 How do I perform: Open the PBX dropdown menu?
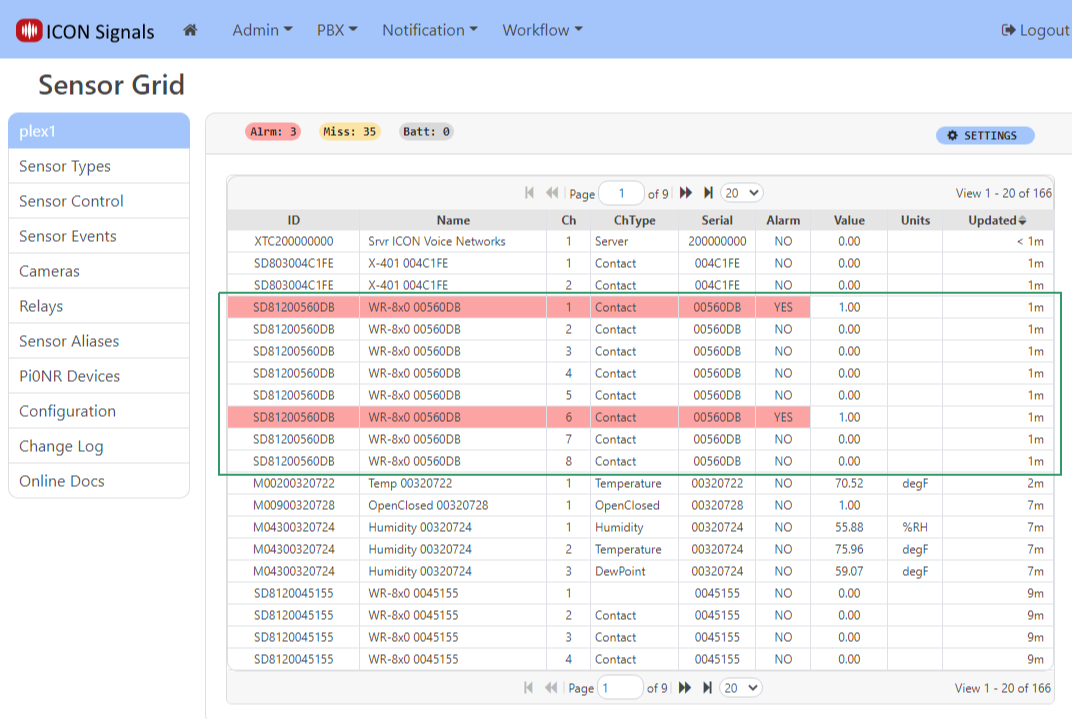click(337, 30)
